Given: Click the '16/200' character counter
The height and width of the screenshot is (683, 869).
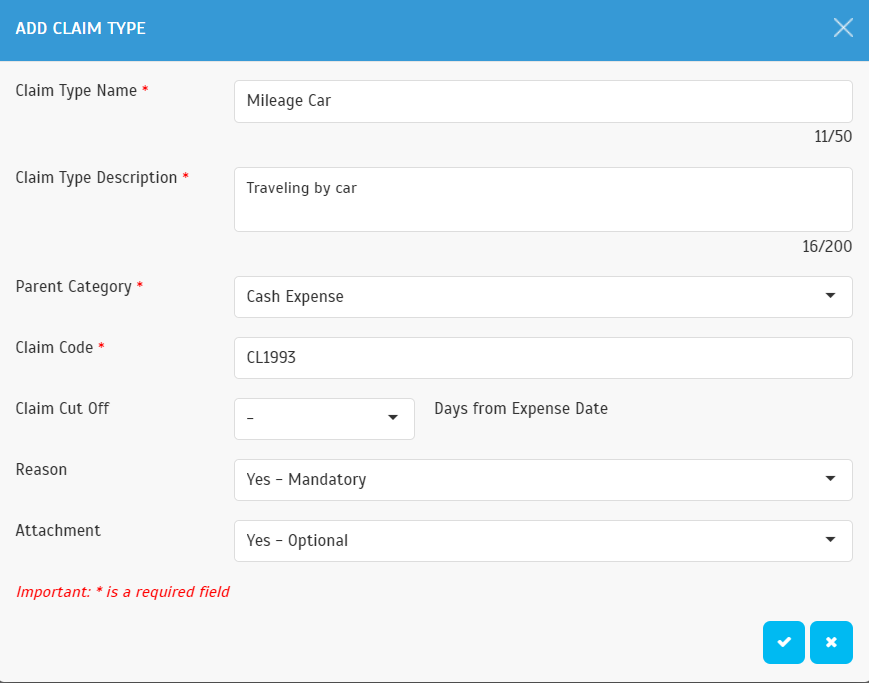Looking at the screenshot, I should click(827, 246).
